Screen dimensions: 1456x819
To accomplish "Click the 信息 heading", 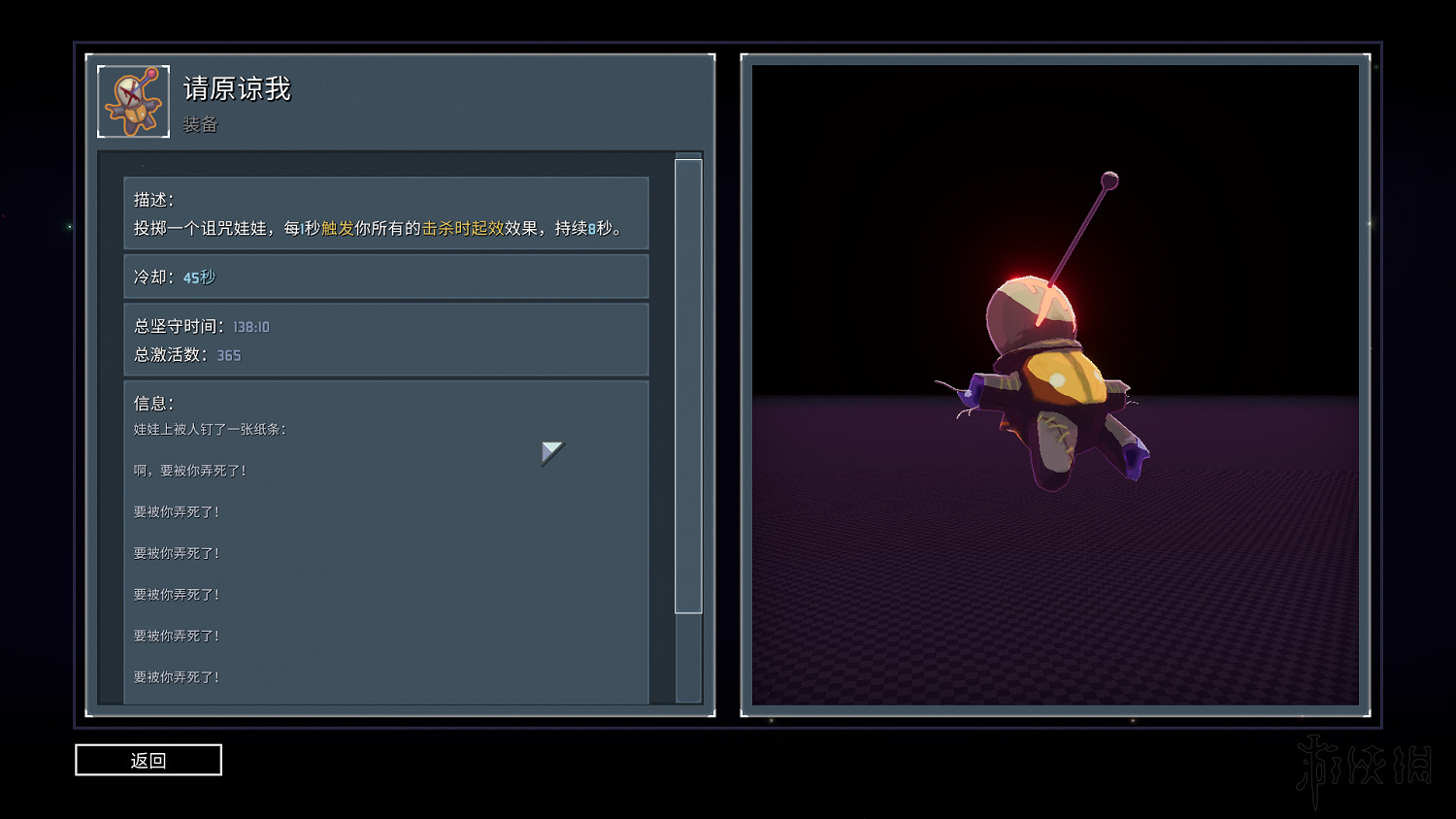I will click(153, 404).
